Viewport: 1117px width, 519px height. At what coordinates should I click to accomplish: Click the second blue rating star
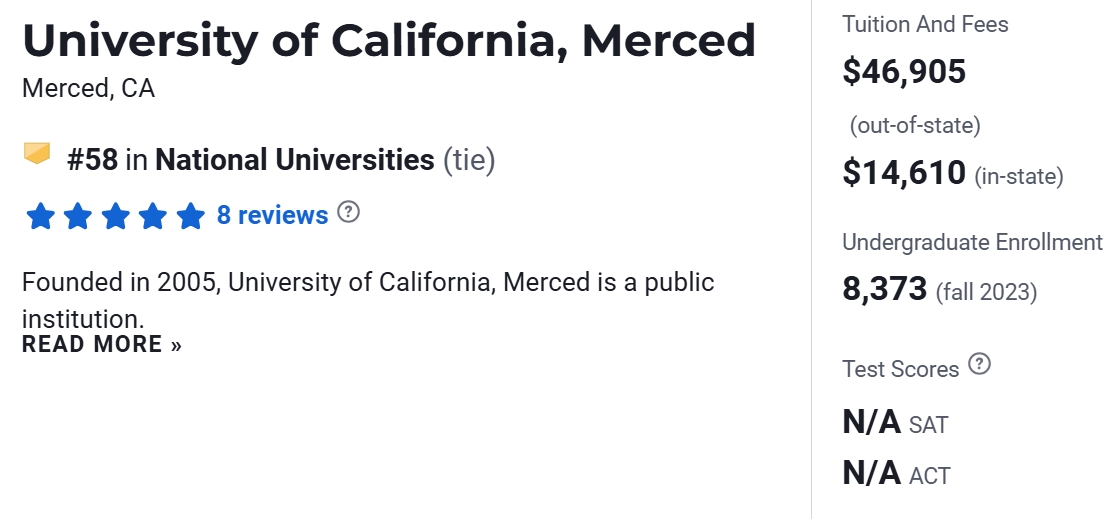pos(78,216)
